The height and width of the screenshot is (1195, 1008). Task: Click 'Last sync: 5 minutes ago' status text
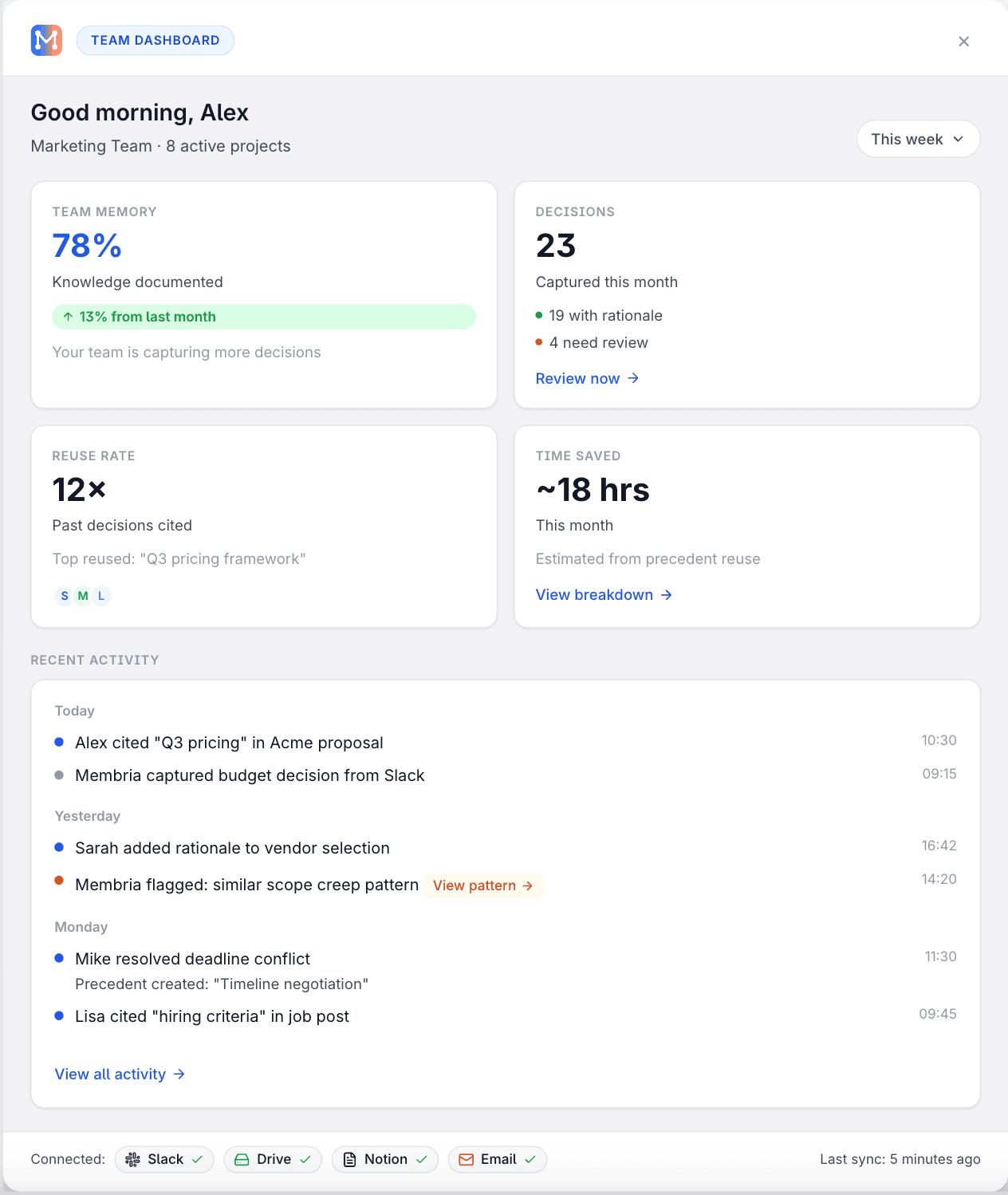(x=899, y=1159)
